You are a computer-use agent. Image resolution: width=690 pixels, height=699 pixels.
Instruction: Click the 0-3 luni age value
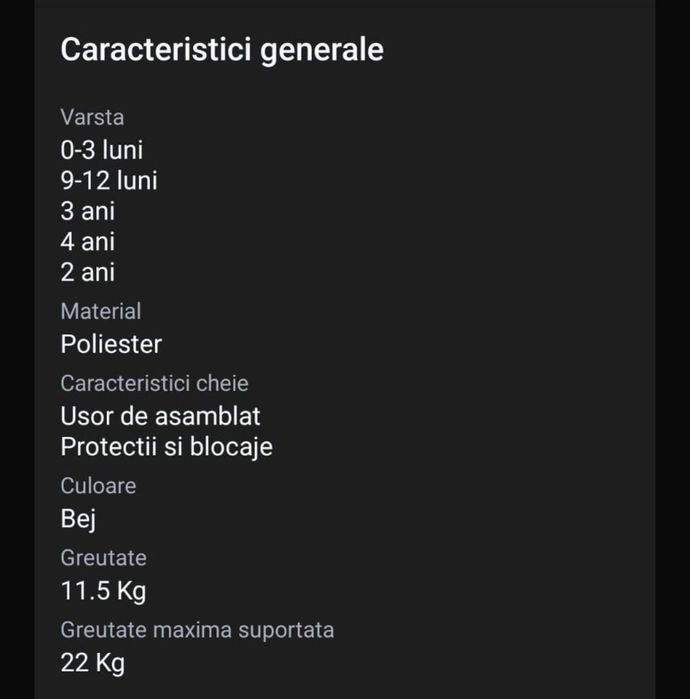101,150
